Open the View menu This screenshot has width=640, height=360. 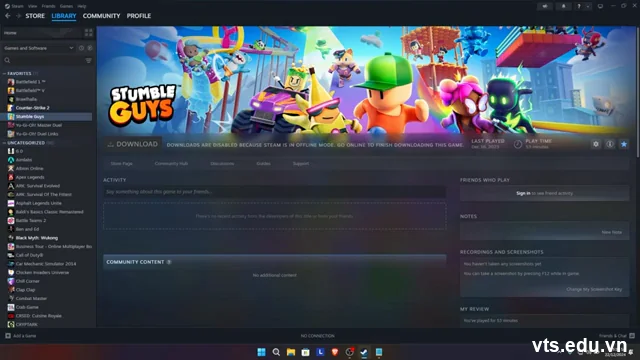tap(33, 6)
